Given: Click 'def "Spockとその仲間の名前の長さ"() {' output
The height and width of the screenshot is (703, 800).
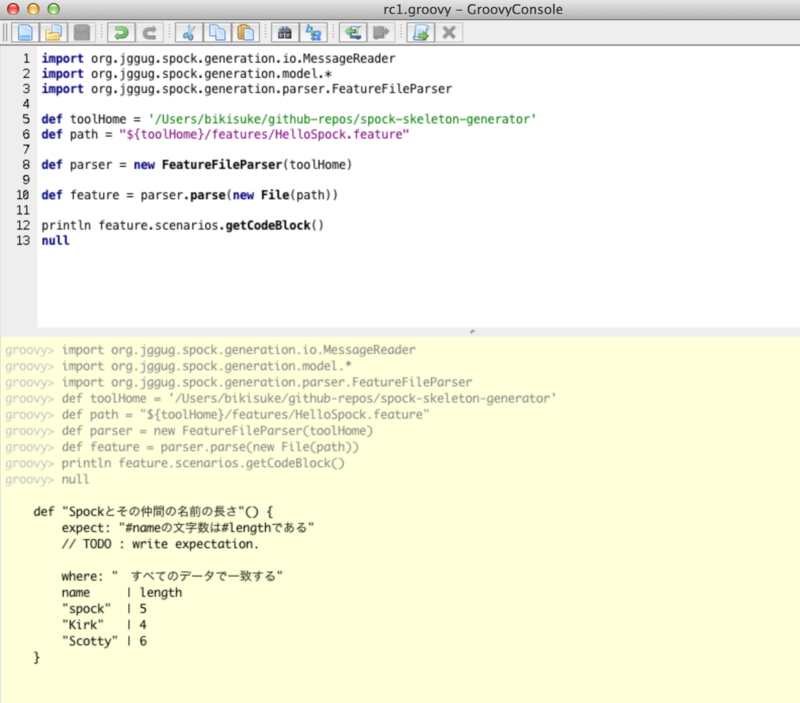Looking at the screenshot, I should click(x=153, y=512).
